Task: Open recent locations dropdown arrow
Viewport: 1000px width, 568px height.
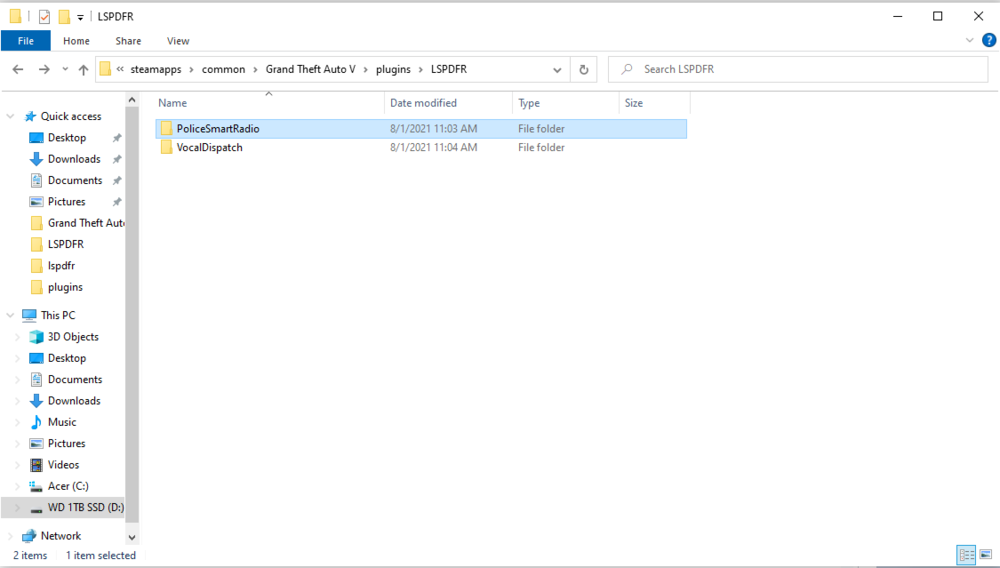Action: pyautogui.click(x=65, y=69)
